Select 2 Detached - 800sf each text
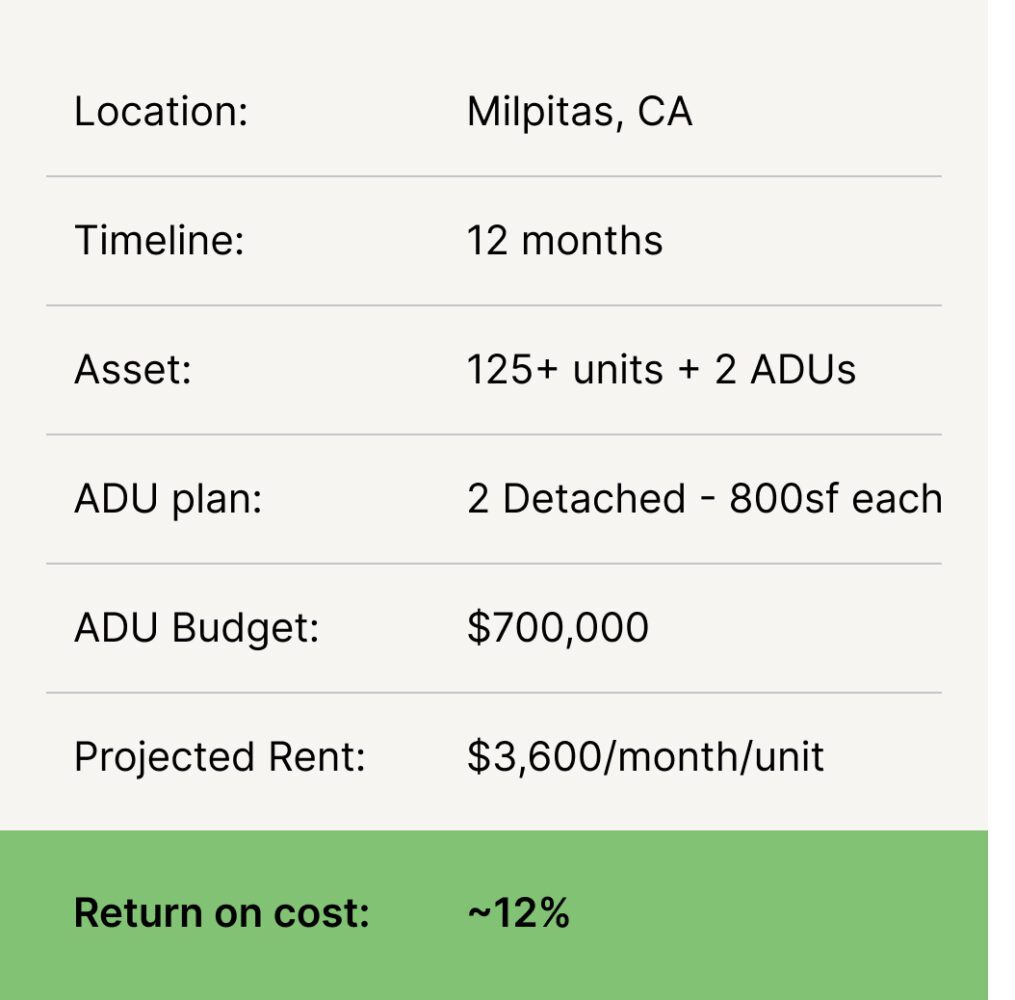Viewport: 1015px width, 1000px height. 704,498
